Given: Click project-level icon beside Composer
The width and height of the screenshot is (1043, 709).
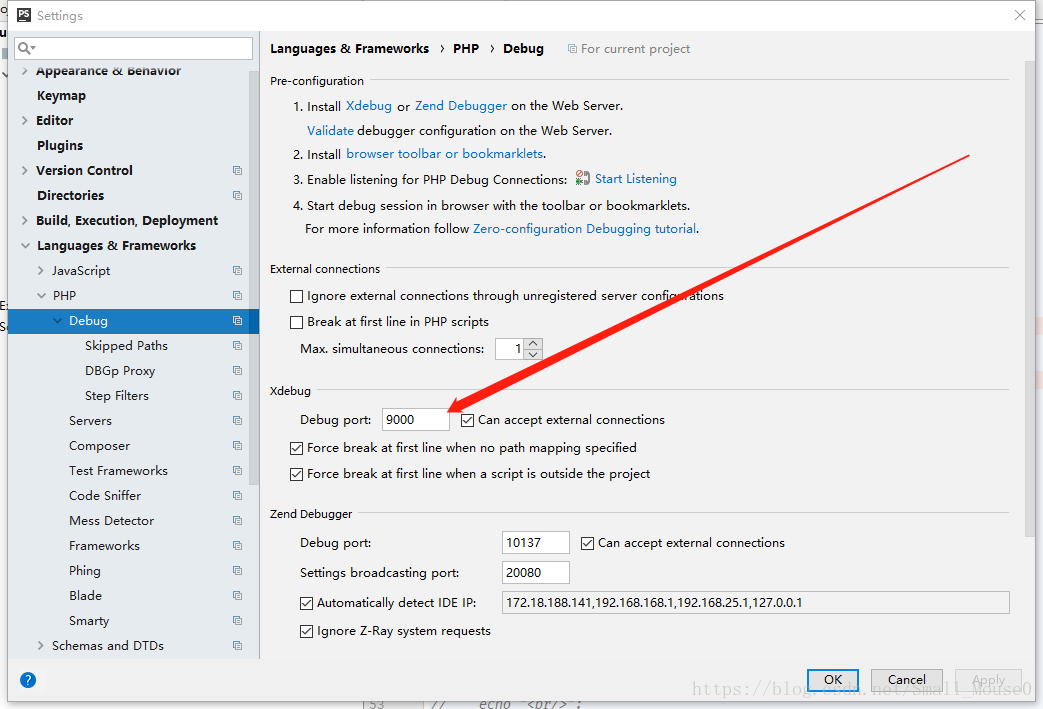Looking at the screenshot, I should 237,446.
